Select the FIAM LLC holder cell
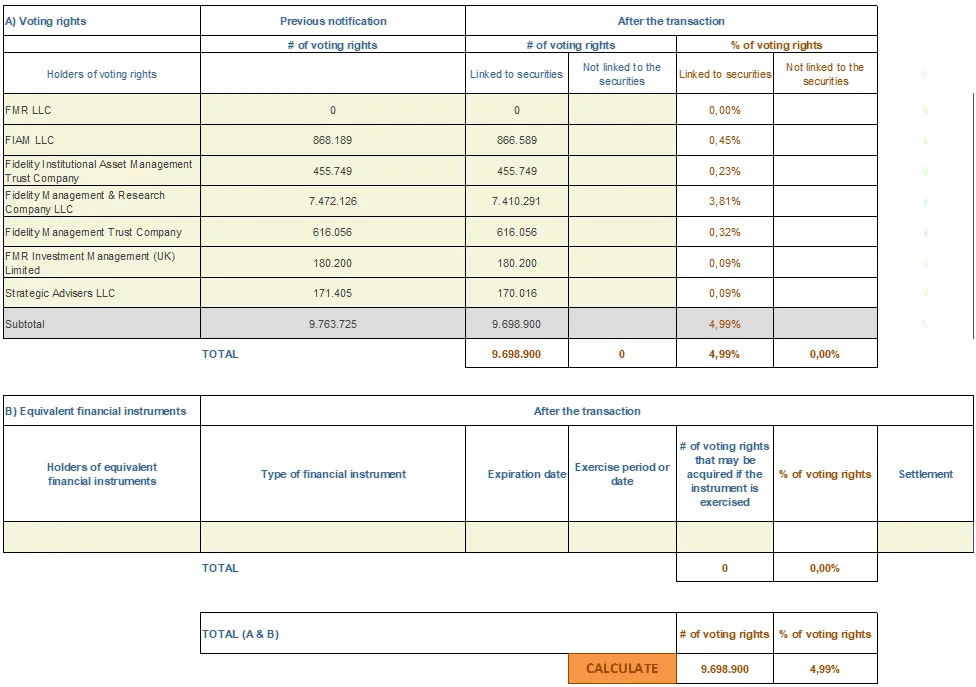 tap(102, 140)
